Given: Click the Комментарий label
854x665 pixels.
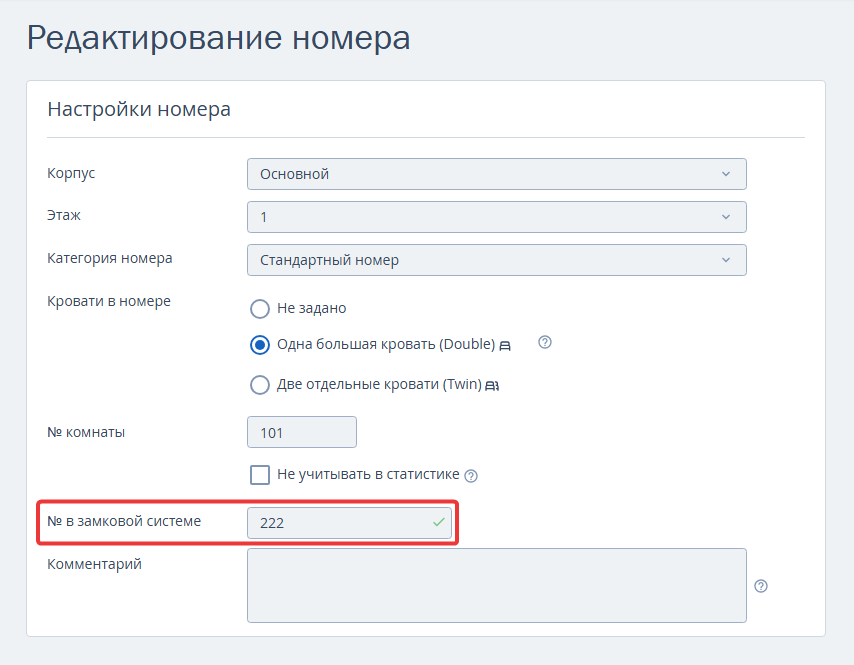Looking at the screenshot, I should click(x=94, y=564).
